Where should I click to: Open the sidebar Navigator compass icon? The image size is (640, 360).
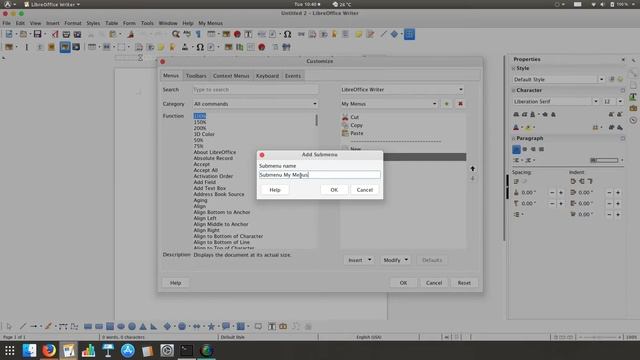[x=633, y=120]
